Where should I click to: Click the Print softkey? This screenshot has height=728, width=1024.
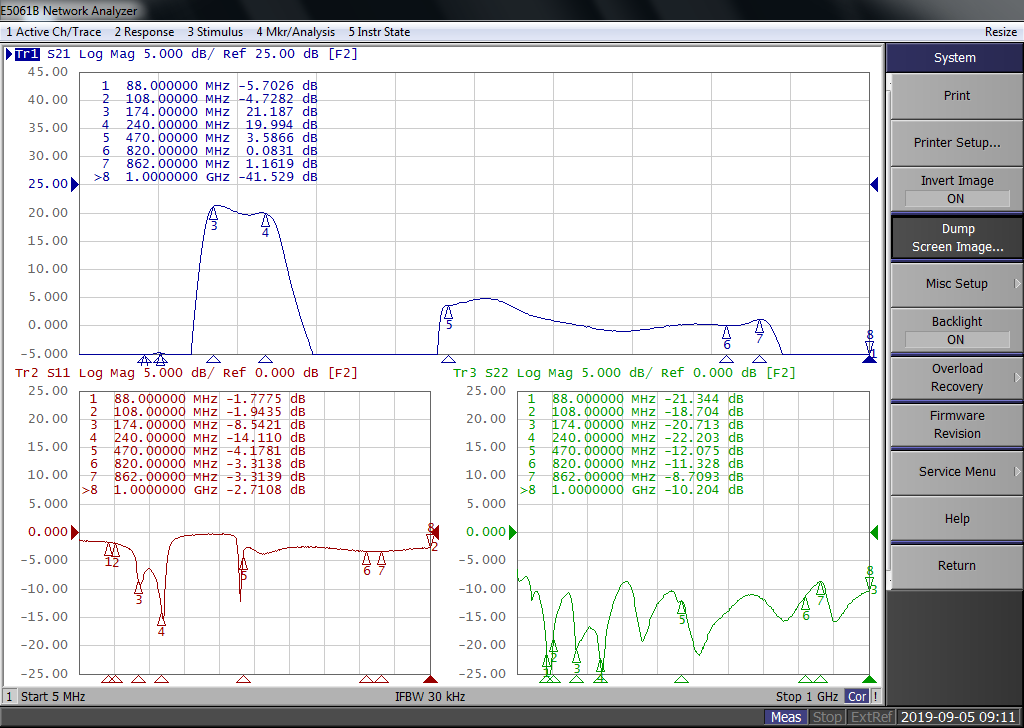point(956,96)
